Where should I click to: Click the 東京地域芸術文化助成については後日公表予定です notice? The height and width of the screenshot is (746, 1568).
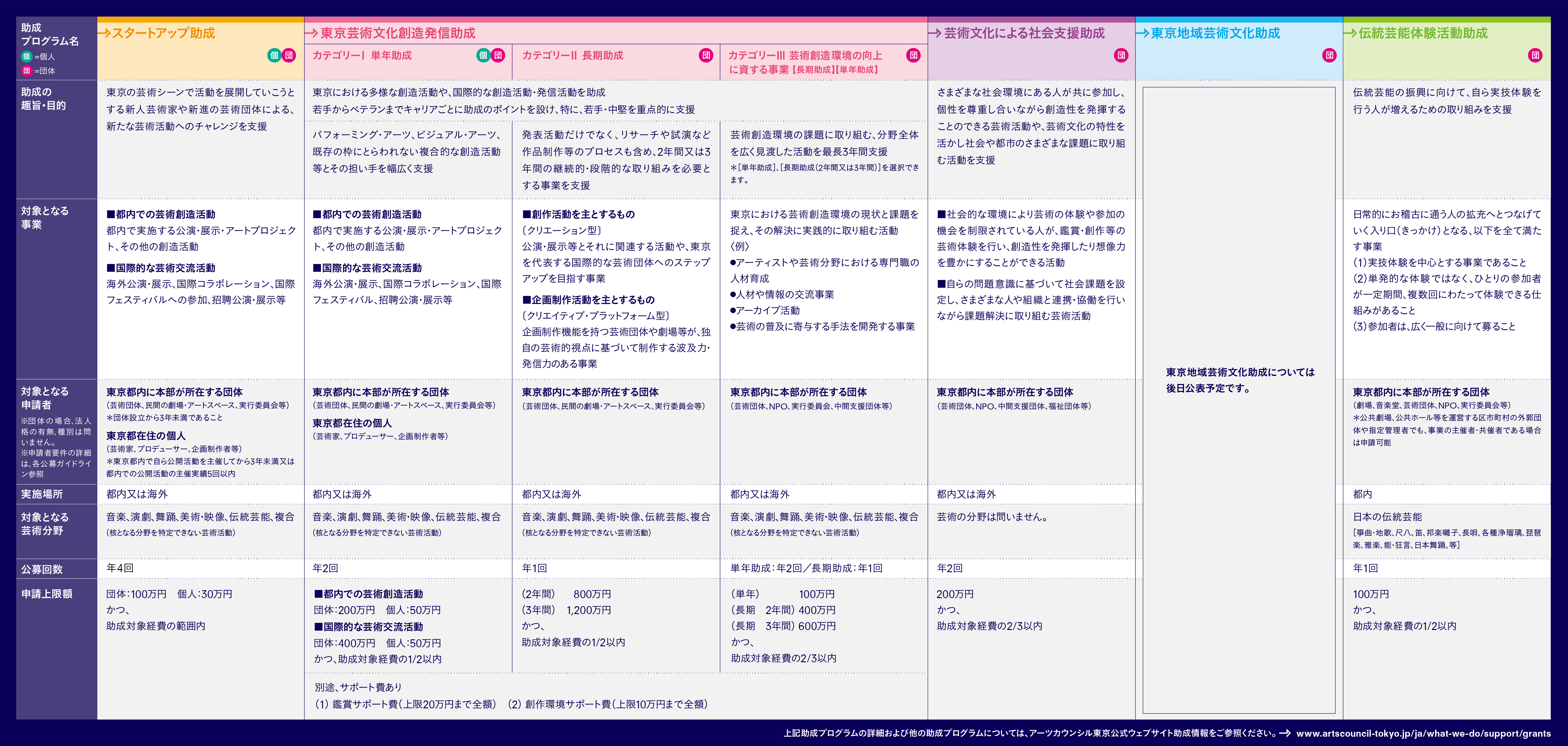click(1240, 380)
